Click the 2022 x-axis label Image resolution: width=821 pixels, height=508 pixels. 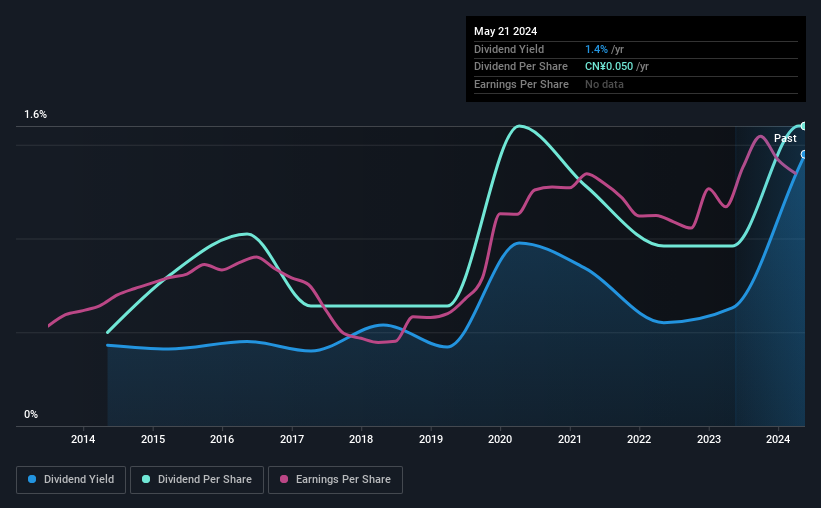[x=639, y=439]
